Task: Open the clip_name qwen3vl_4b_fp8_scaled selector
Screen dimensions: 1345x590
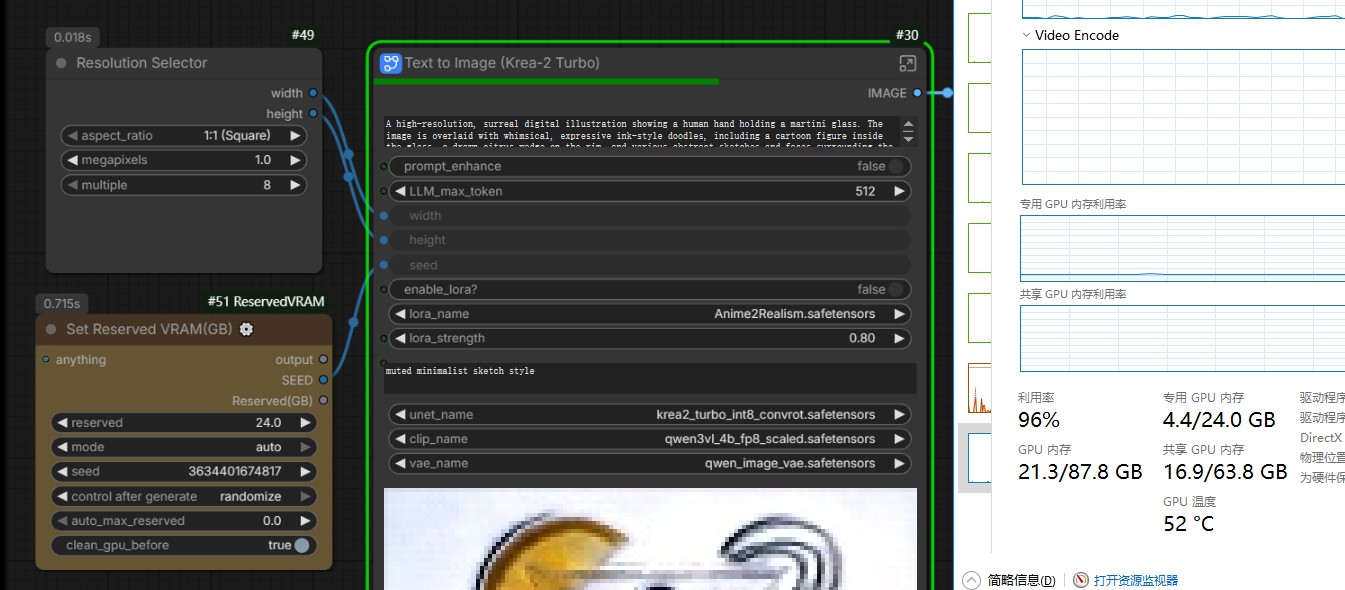Action: [x=650, y=439]
